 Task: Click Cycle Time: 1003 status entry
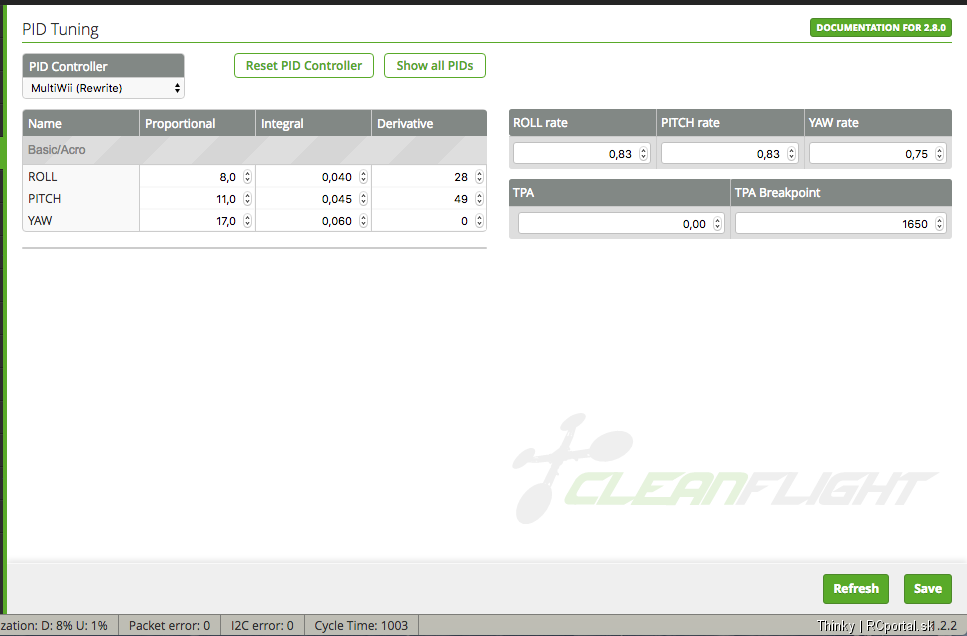(361, 626)
